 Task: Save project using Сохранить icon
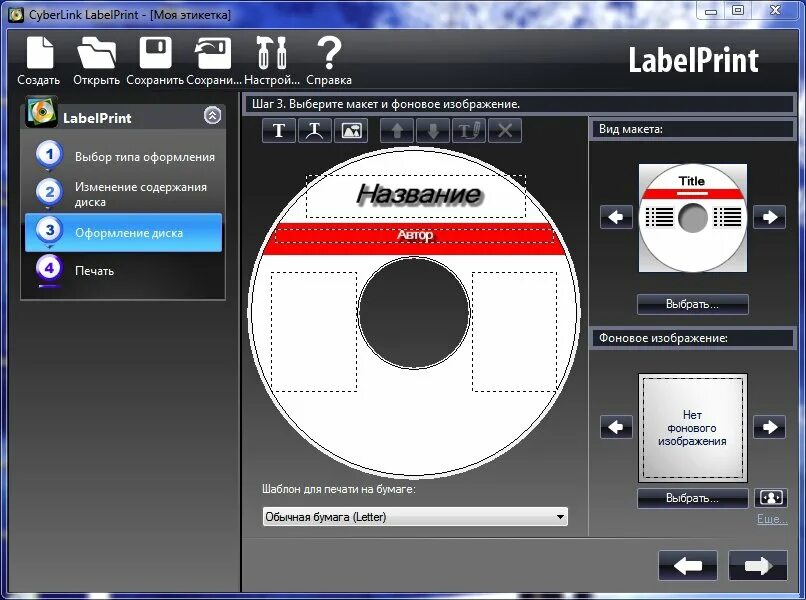pyautogui.click(x=155, y=61)
